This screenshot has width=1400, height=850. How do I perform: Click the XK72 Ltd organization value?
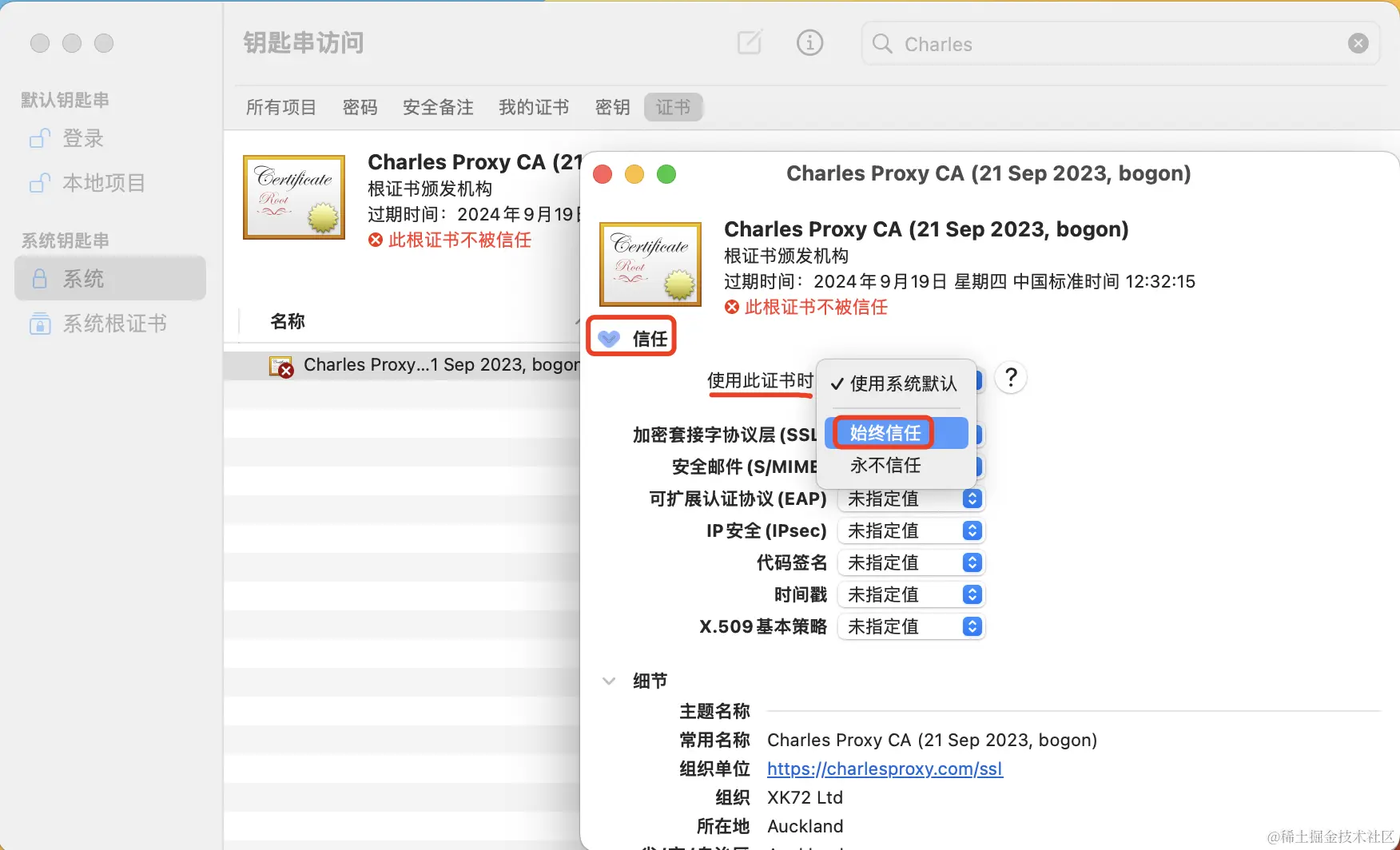[x=805, y=797]
